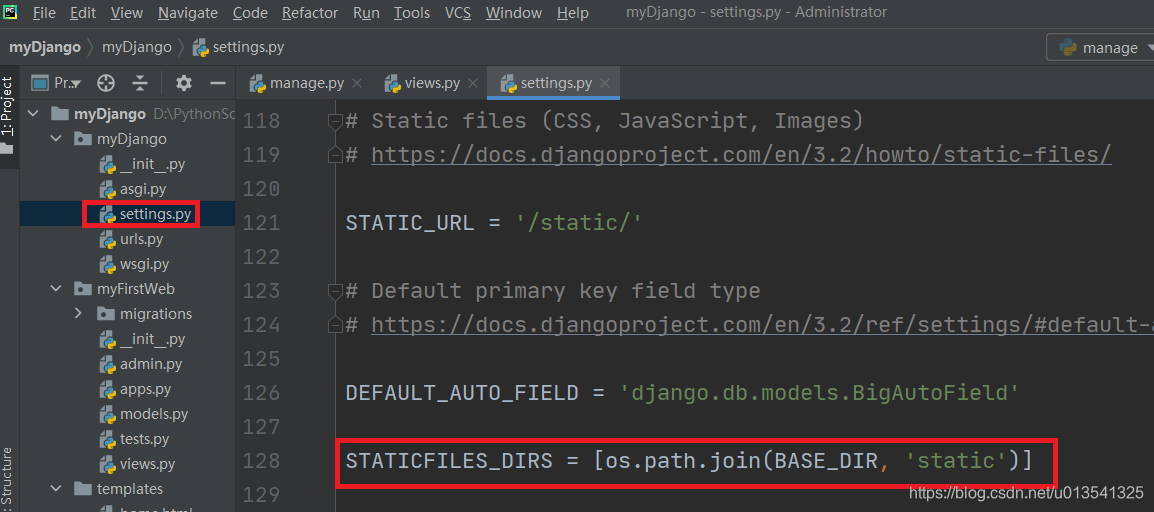Click the 'django.db.models.BigAutoField' string
The image size is (1154, 512).
click(x=820, y=393)
